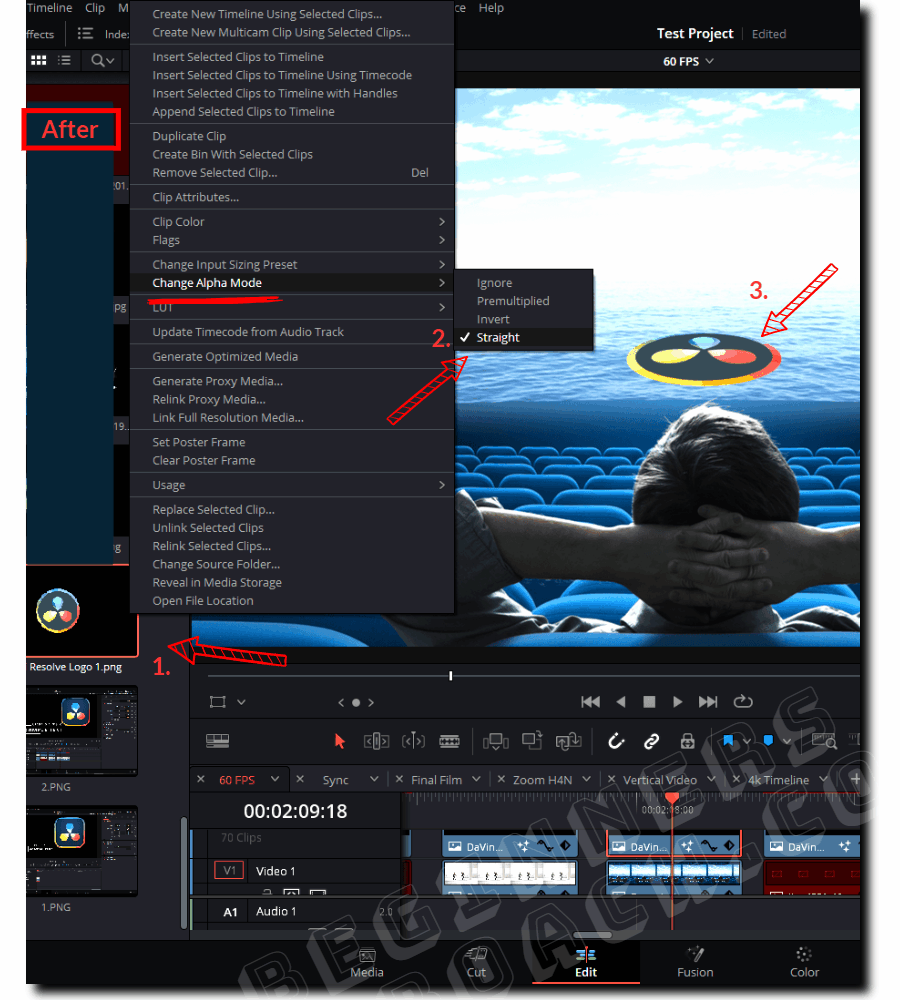Toggle loop playback in the viewer
900x1000 pixels.
(x=742, y=702)
